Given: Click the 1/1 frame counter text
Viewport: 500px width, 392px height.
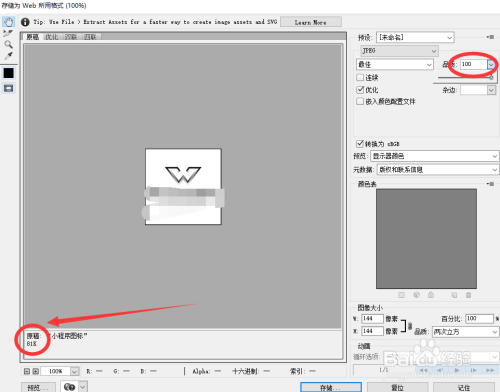Looking at the screenshot, I should [x=384, y=370].
